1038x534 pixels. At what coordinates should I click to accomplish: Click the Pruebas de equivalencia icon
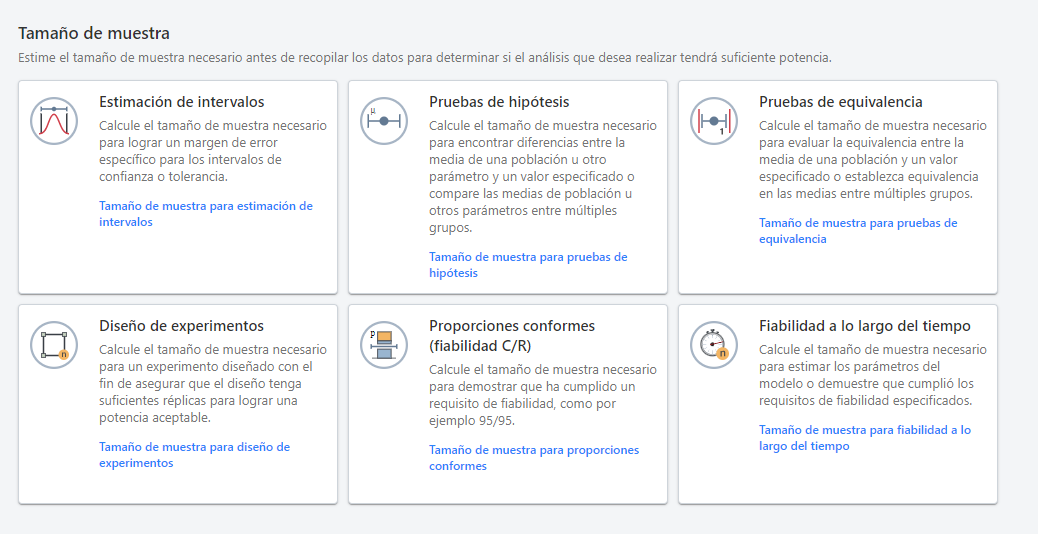click(714, 121)
